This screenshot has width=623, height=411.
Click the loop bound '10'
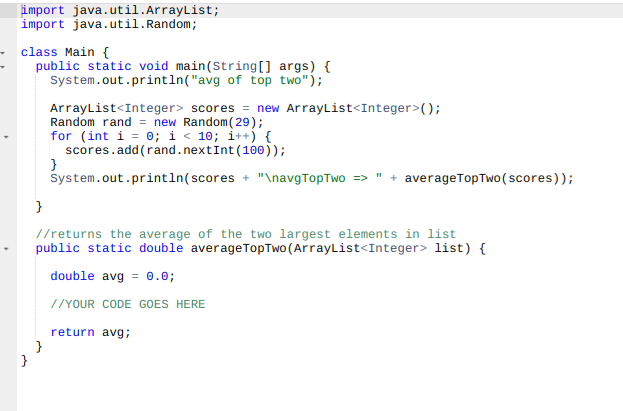coord(205,136)
